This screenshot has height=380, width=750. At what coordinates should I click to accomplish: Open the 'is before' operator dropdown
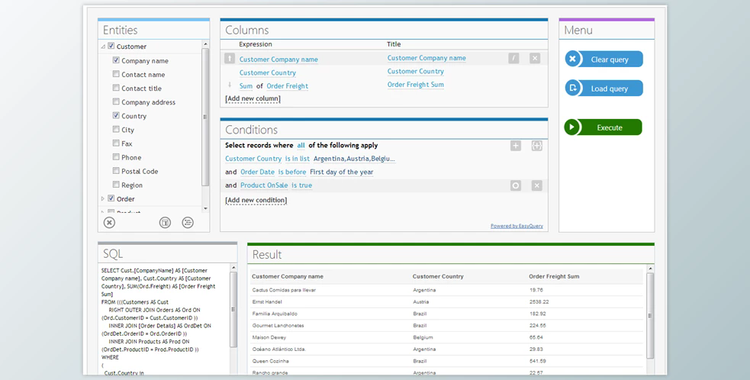[x=292, y=172]
